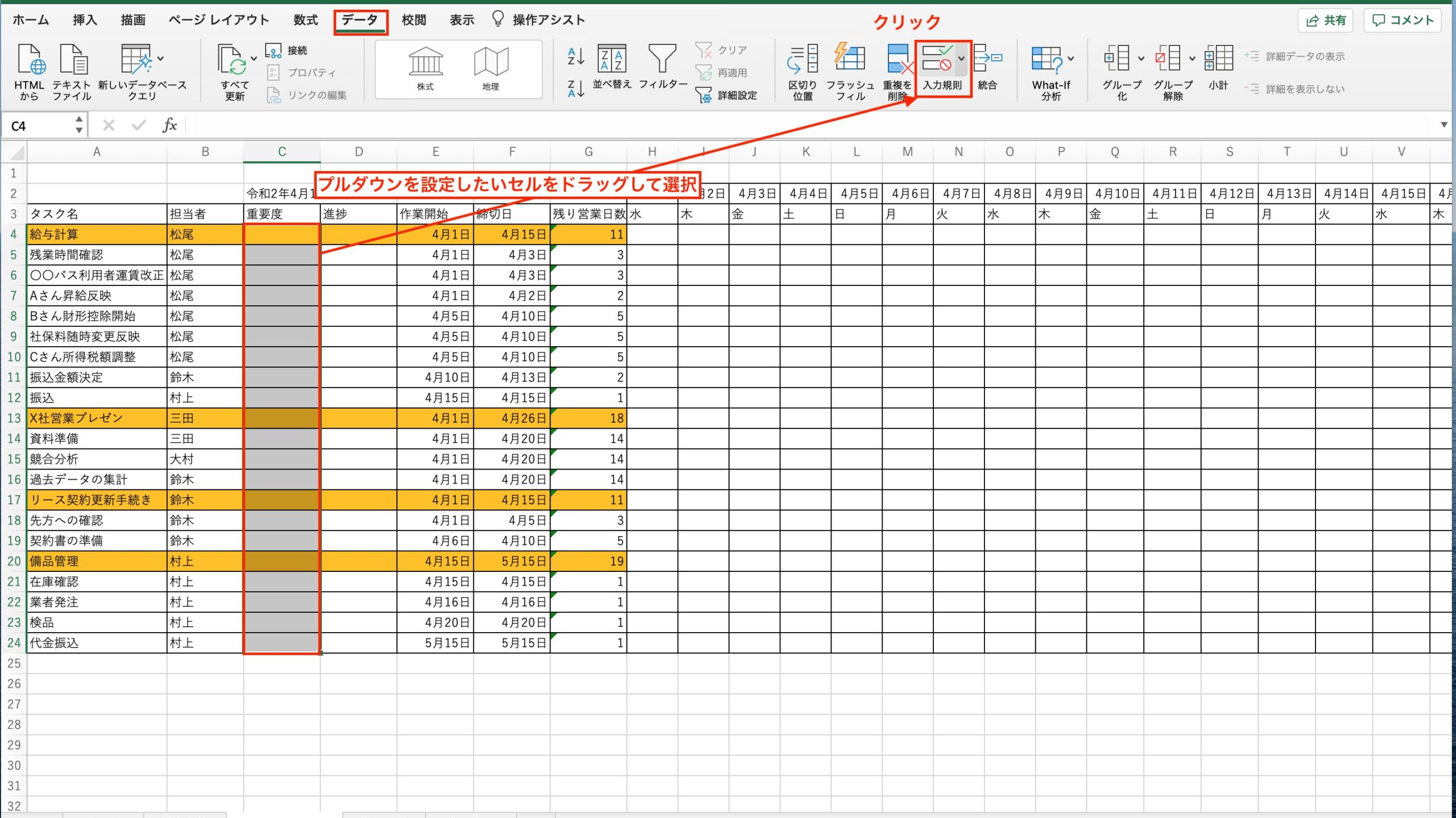Screen dimensions: 1456x818
Task: Open the 数式 tab
Action: pos(305,20)
